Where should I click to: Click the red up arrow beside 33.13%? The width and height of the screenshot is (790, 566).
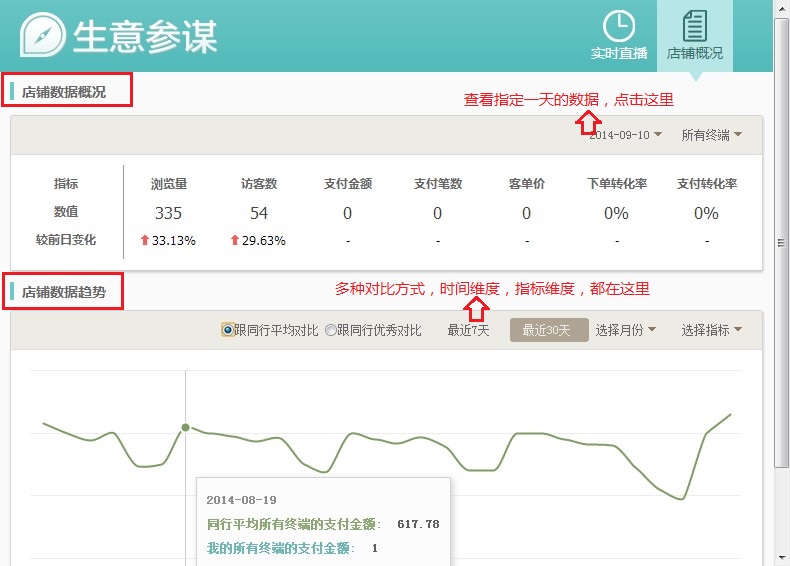[145, 240]
